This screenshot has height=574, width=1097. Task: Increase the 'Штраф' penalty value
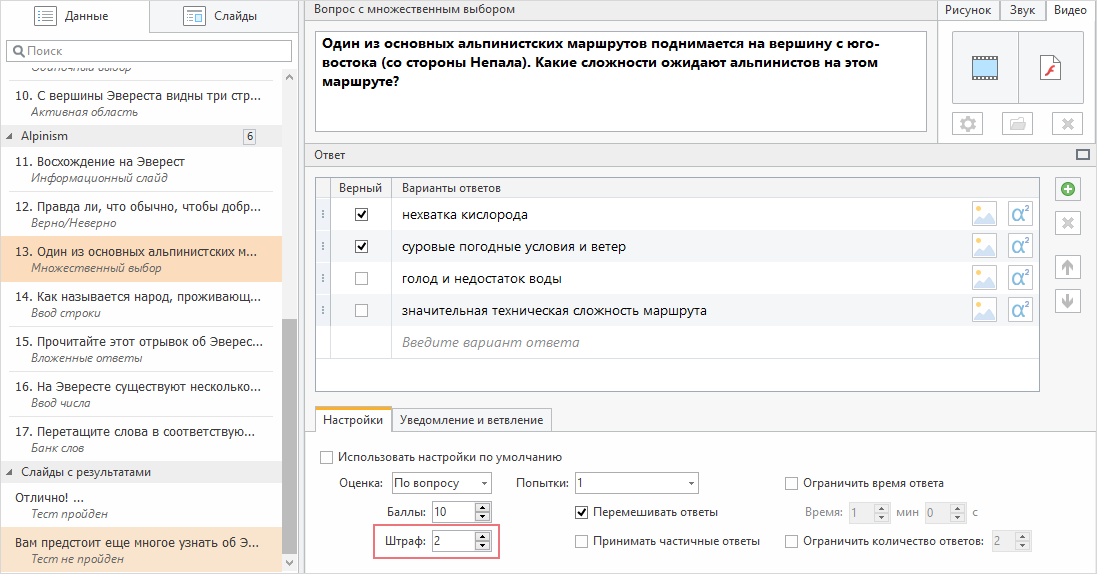tap(483, 536)
